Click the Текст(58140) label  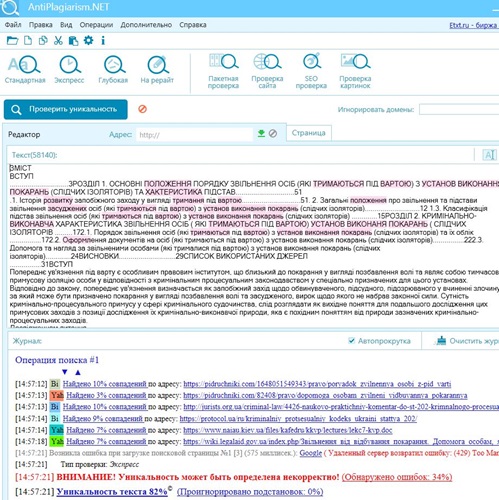coord(34,155)
